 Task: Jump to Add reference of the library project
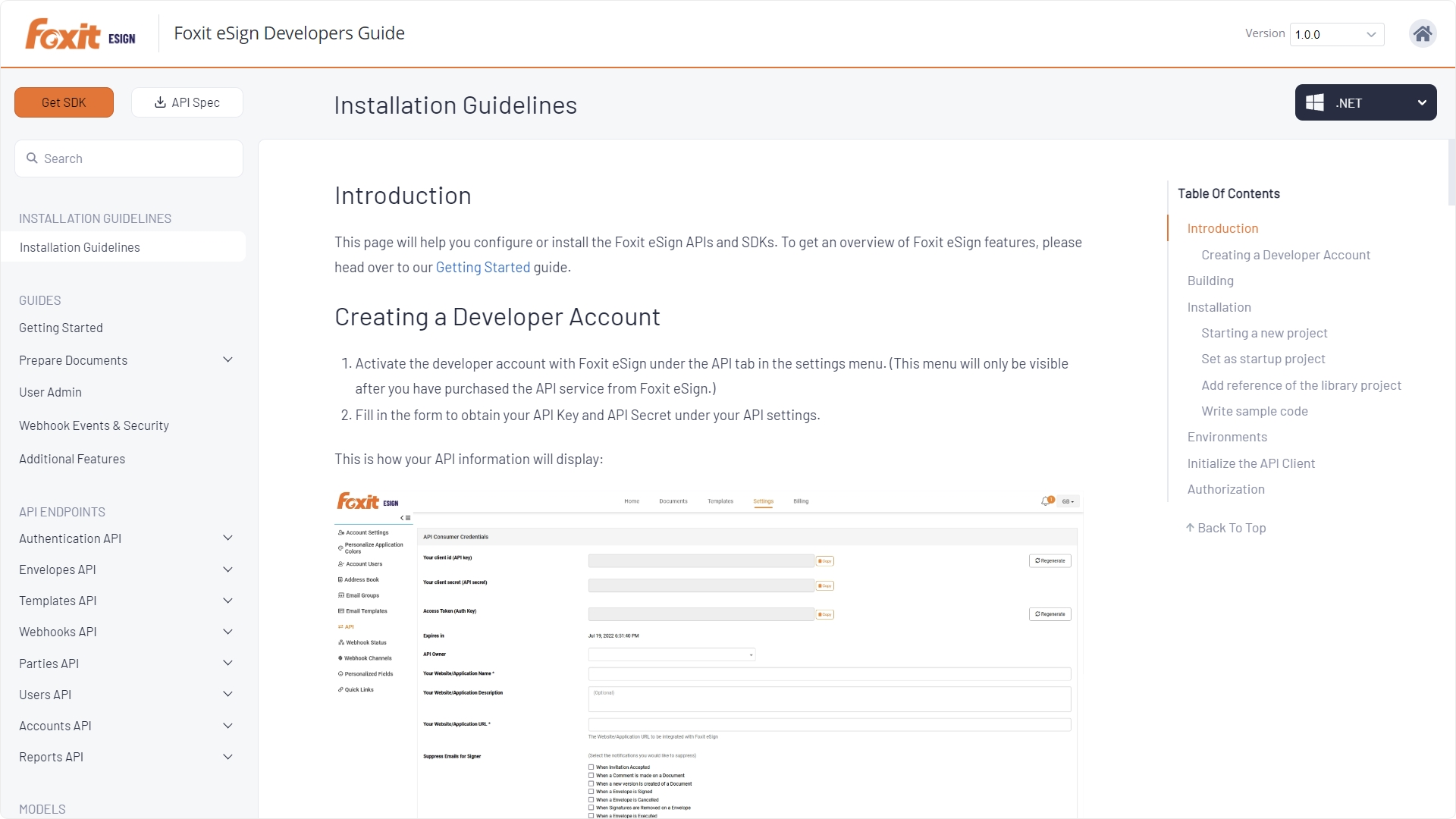[x=1301, y=385]
